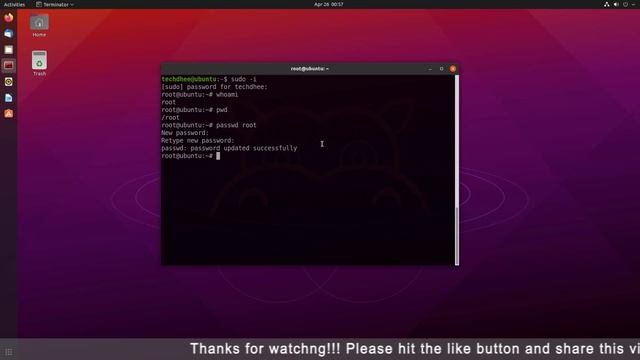Click the '/root' output line
Image resolution: width=640 pixels, height=360 pixels.
click(170, 118)
